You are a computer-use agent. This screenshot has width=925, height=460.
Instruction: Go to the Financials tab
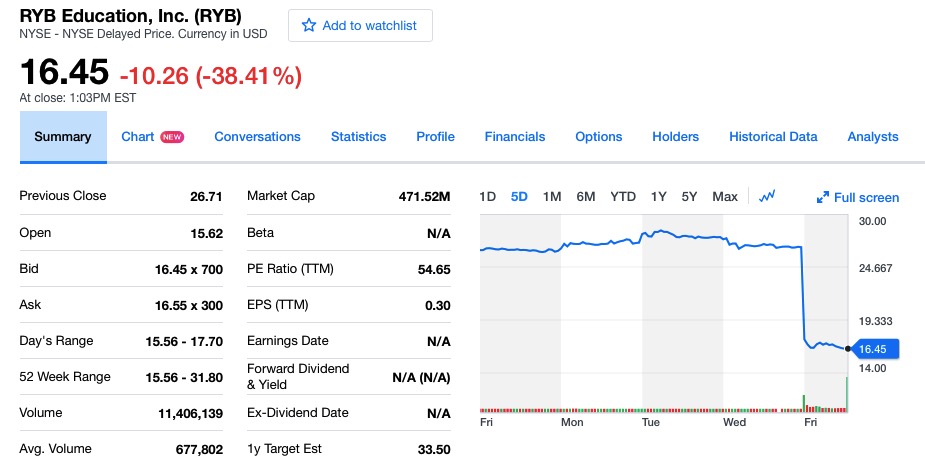pos(515,137)
